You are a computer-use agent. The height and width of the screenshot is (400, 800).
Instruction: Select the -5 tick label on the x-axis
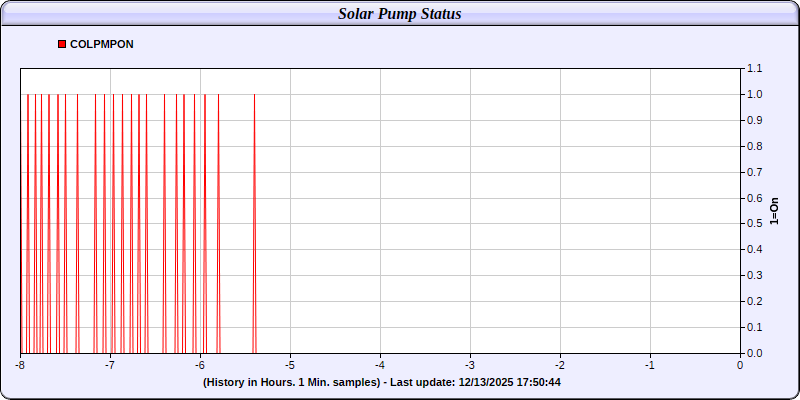coord(289,366)
